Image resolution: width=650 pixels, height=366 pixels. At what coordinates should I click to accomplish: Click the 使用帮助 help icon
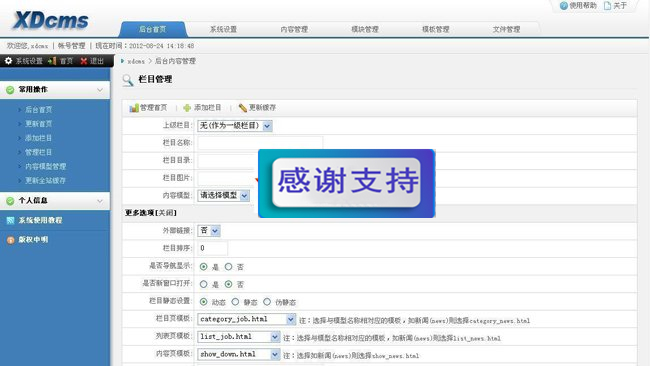(x=563, y=6)
